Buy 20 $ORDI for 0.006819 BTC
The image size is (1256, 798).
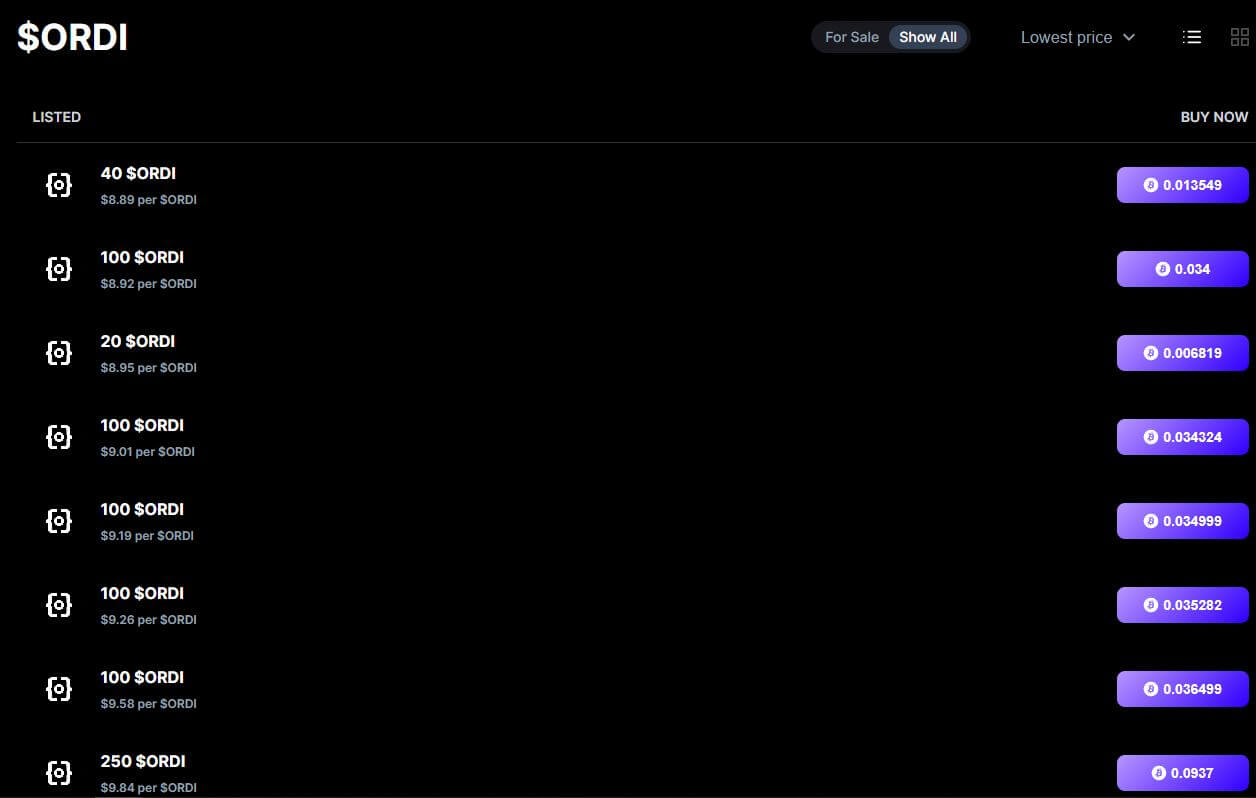click(x=1182, y=353)
